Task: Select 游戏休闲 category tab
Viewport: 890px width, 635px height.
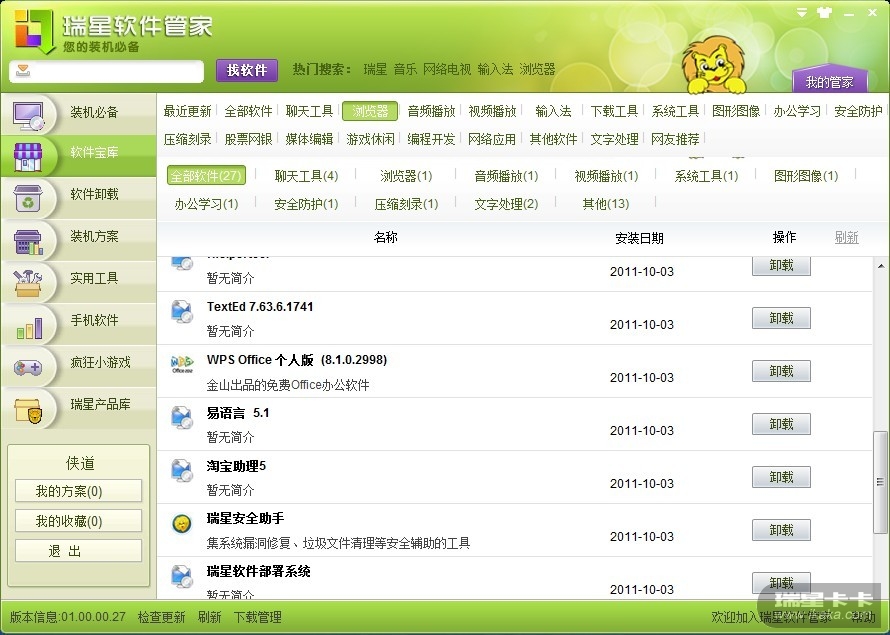Action: tap(370, 139)
